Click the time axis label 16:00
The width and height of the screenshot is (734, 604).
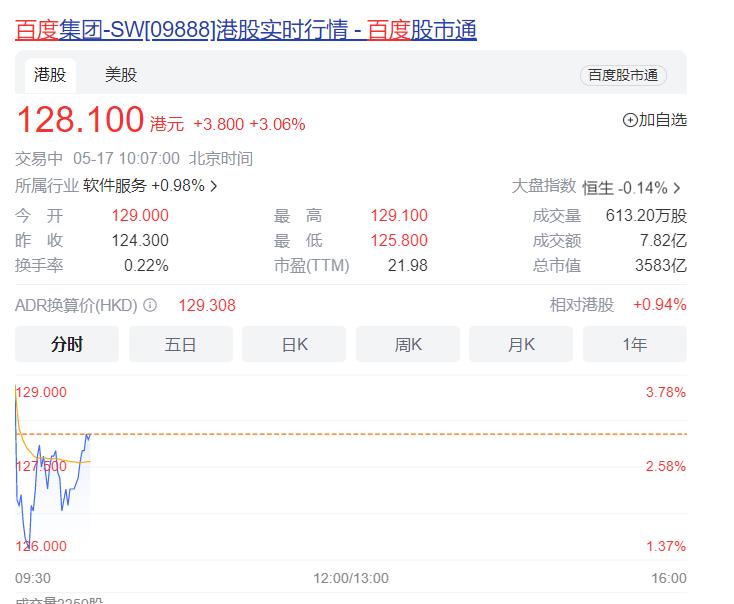(669, 578)
